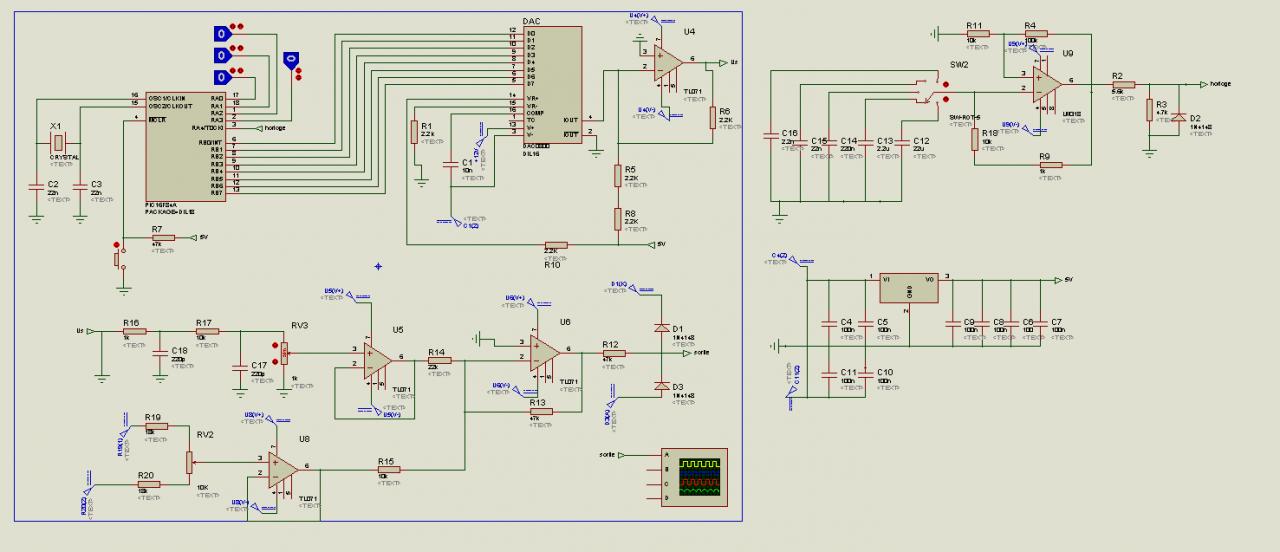Viewport: 1280px width, 552px height.
Task: Select capacitor C11 below the ground line
Action: click(x=827, y=373)
